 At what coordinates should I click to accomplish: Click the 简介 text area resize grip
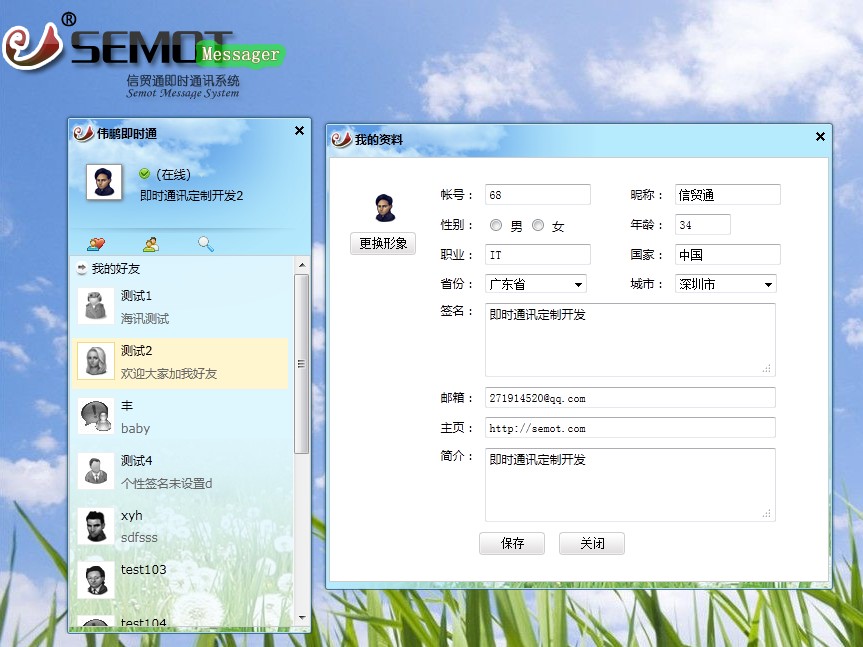767,513
